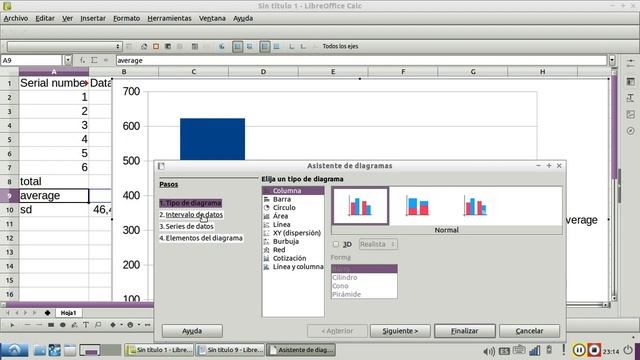Click the volume speaker tray icon
The height and width of the screenshot is (360, 640).
[x=488, y=351]
